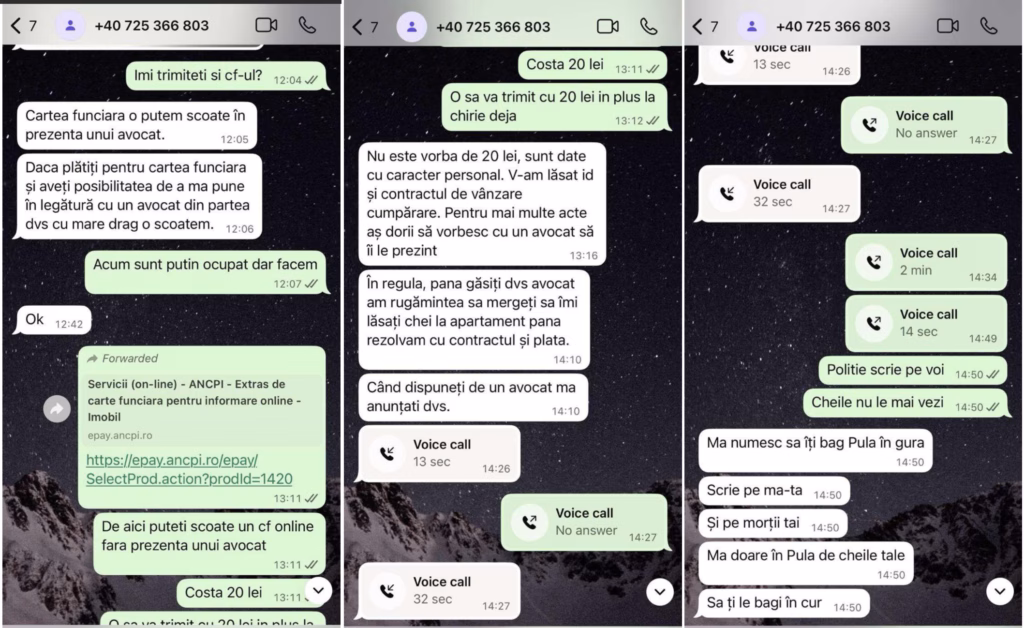
Task: Tap the 14 sec Voice call at 14:49
Action: [x=926, y=323]
